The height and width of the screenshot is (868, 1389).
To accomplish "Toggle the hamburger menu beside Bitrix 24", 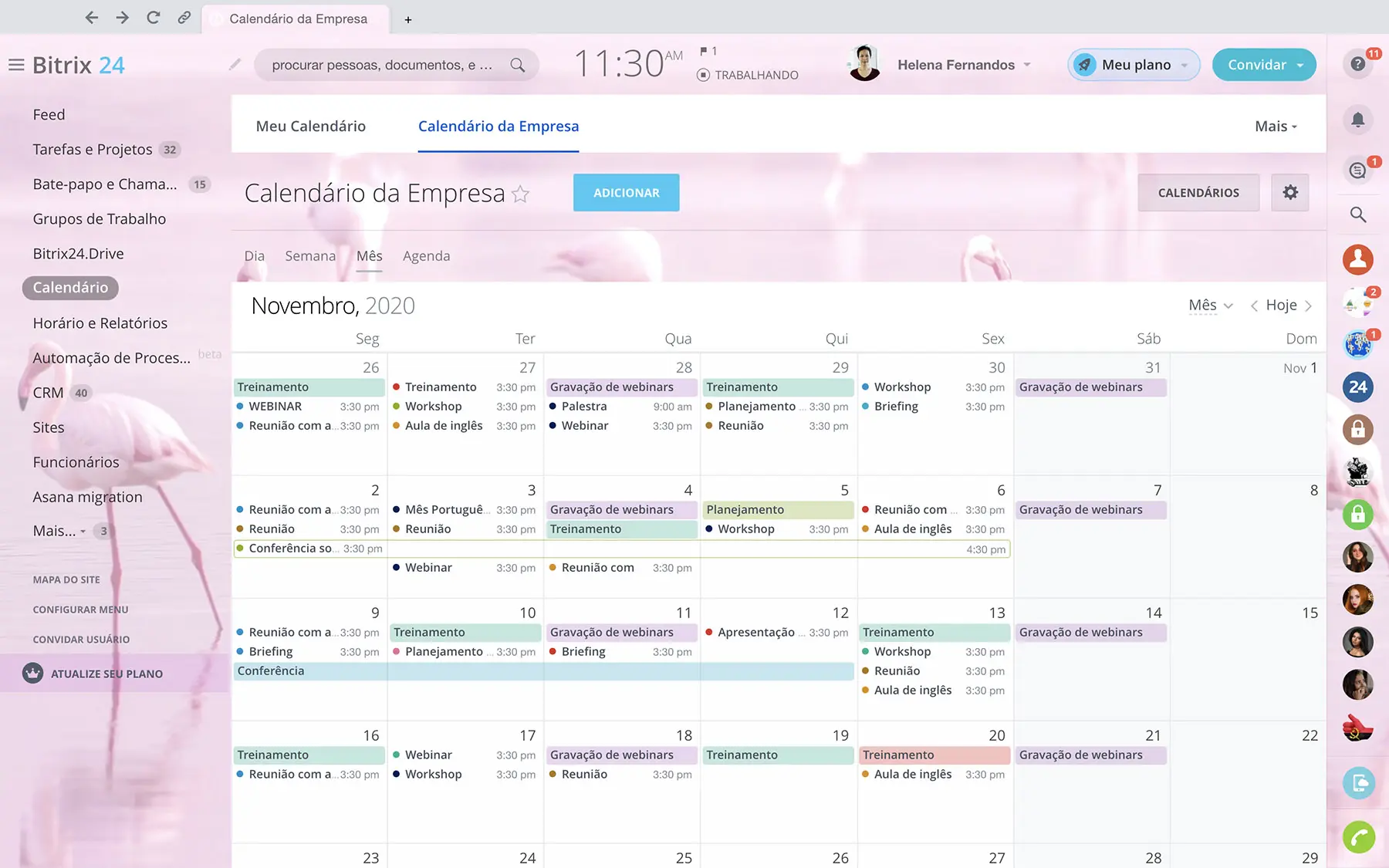I will coord(16,65).
